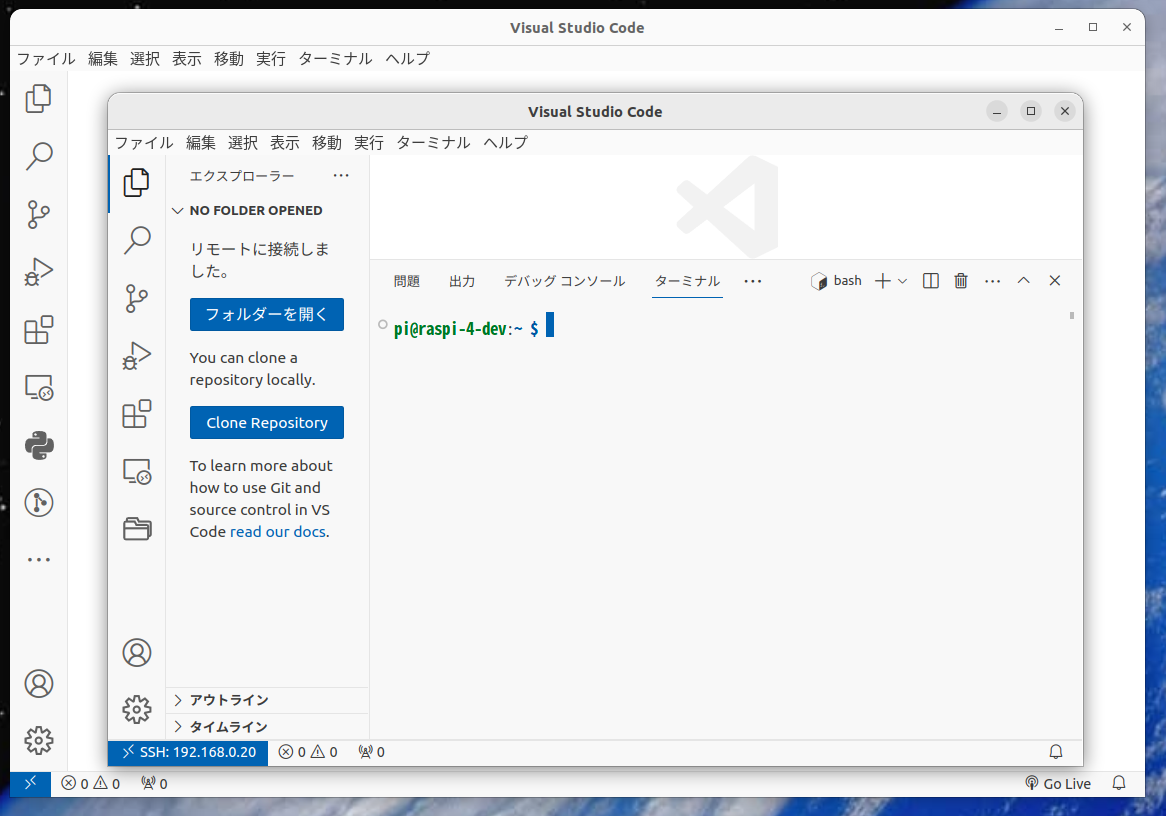The width and height of the screenshot is (1166, 816).
Task: Close the terminal panel
Action: pos(1054,280)
